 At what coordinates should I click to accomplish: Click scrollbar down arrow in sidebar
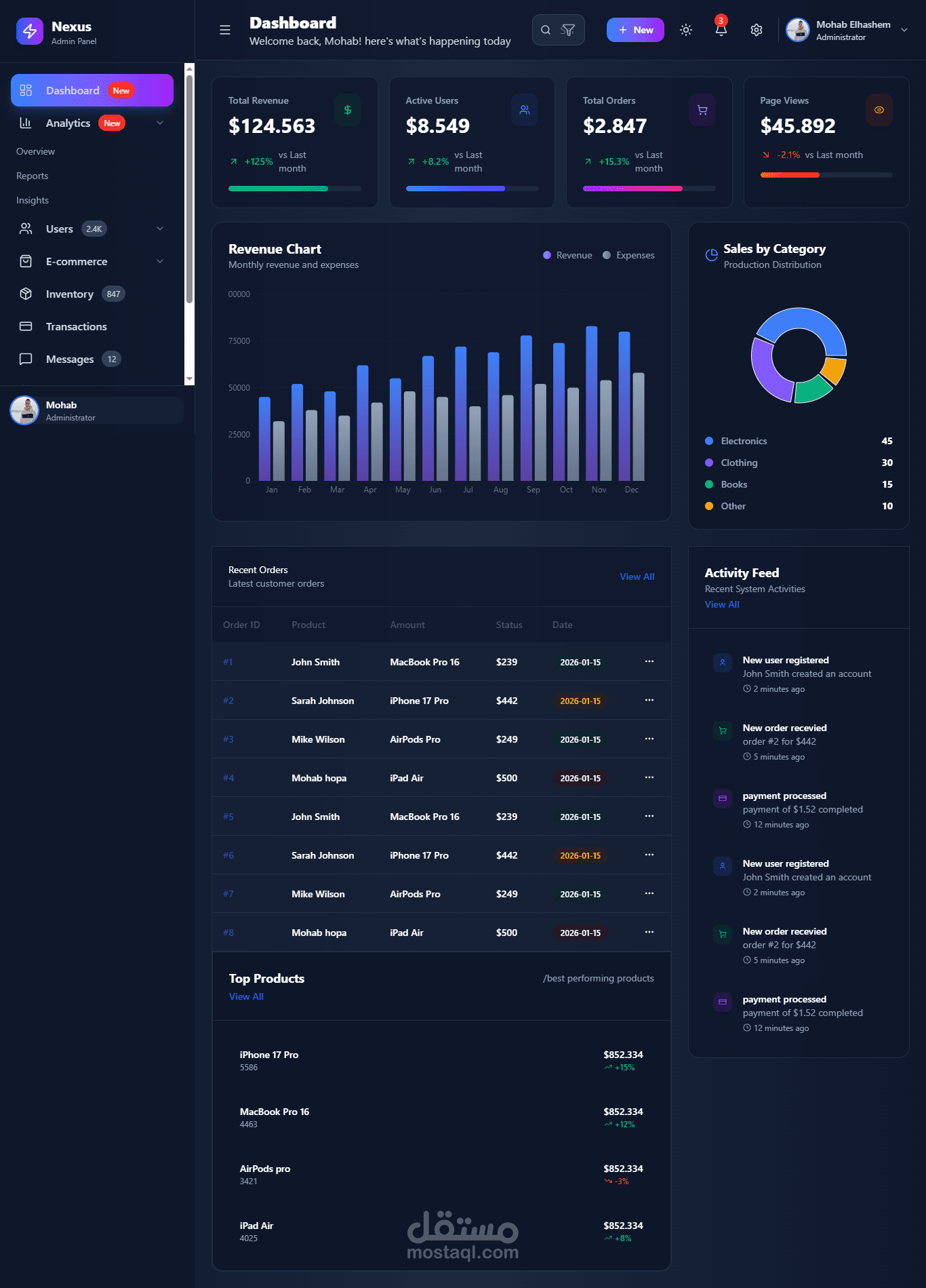[190, 379]
